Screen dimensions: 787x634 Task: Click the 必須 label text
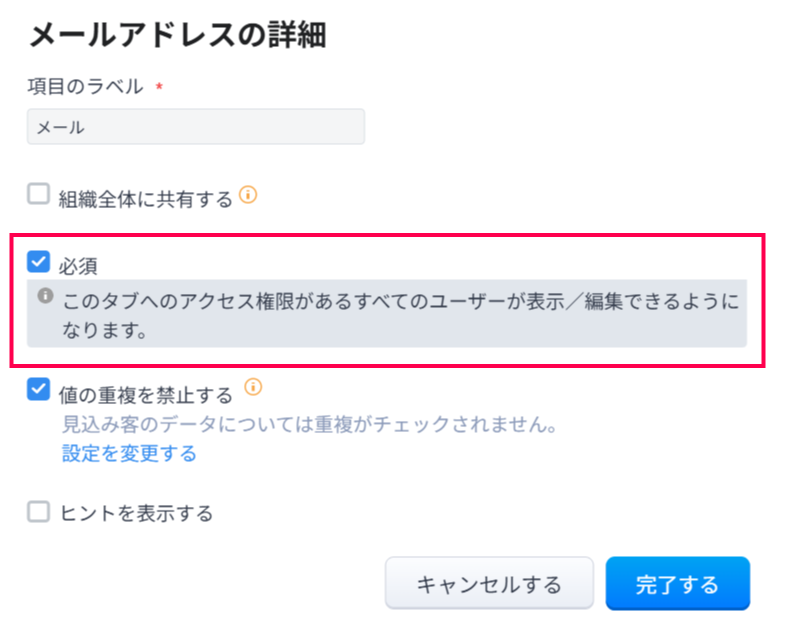point(78,265)
